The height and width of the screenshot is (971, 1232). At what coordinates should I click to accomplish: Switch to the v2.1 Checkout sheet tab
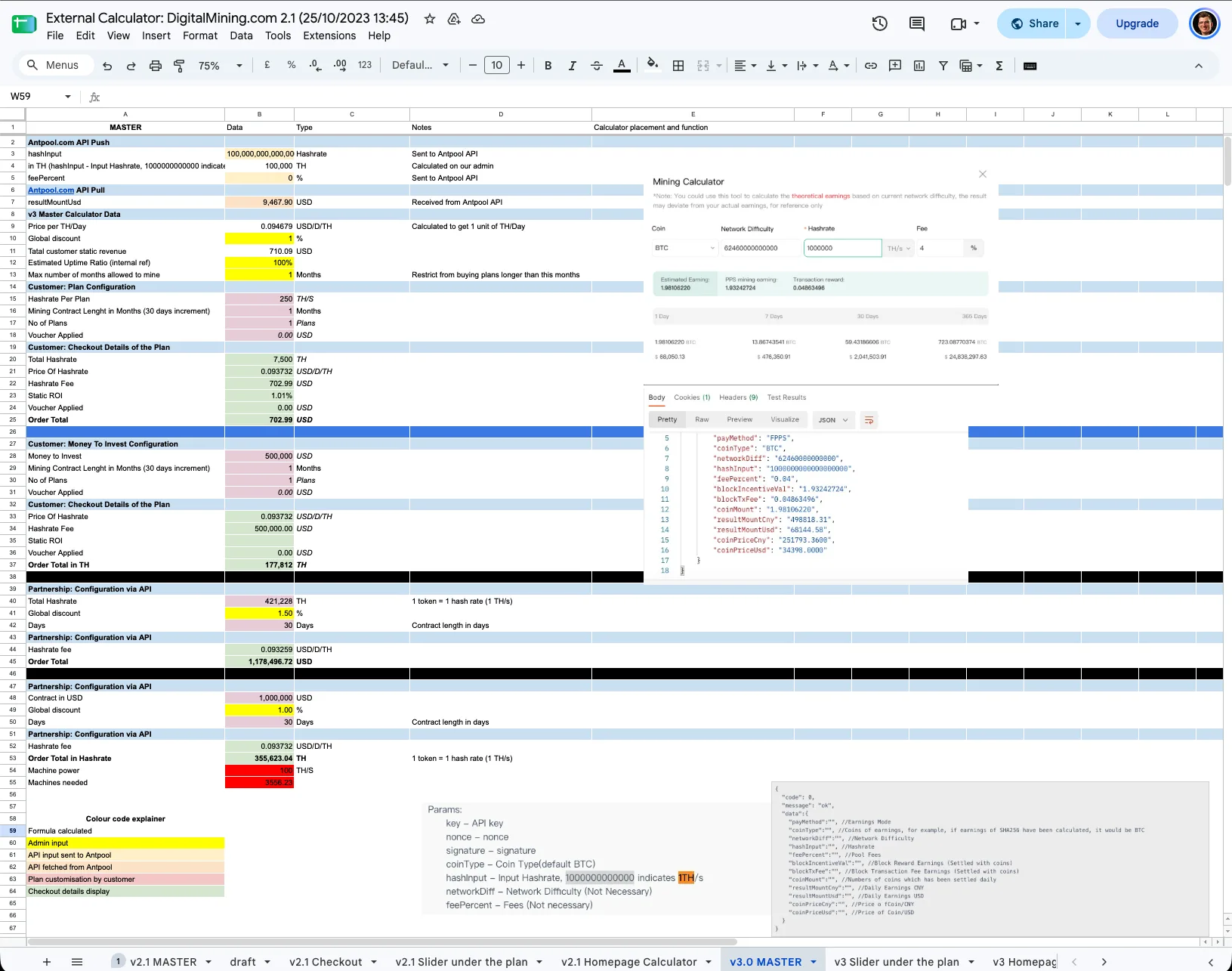(326, 961)
